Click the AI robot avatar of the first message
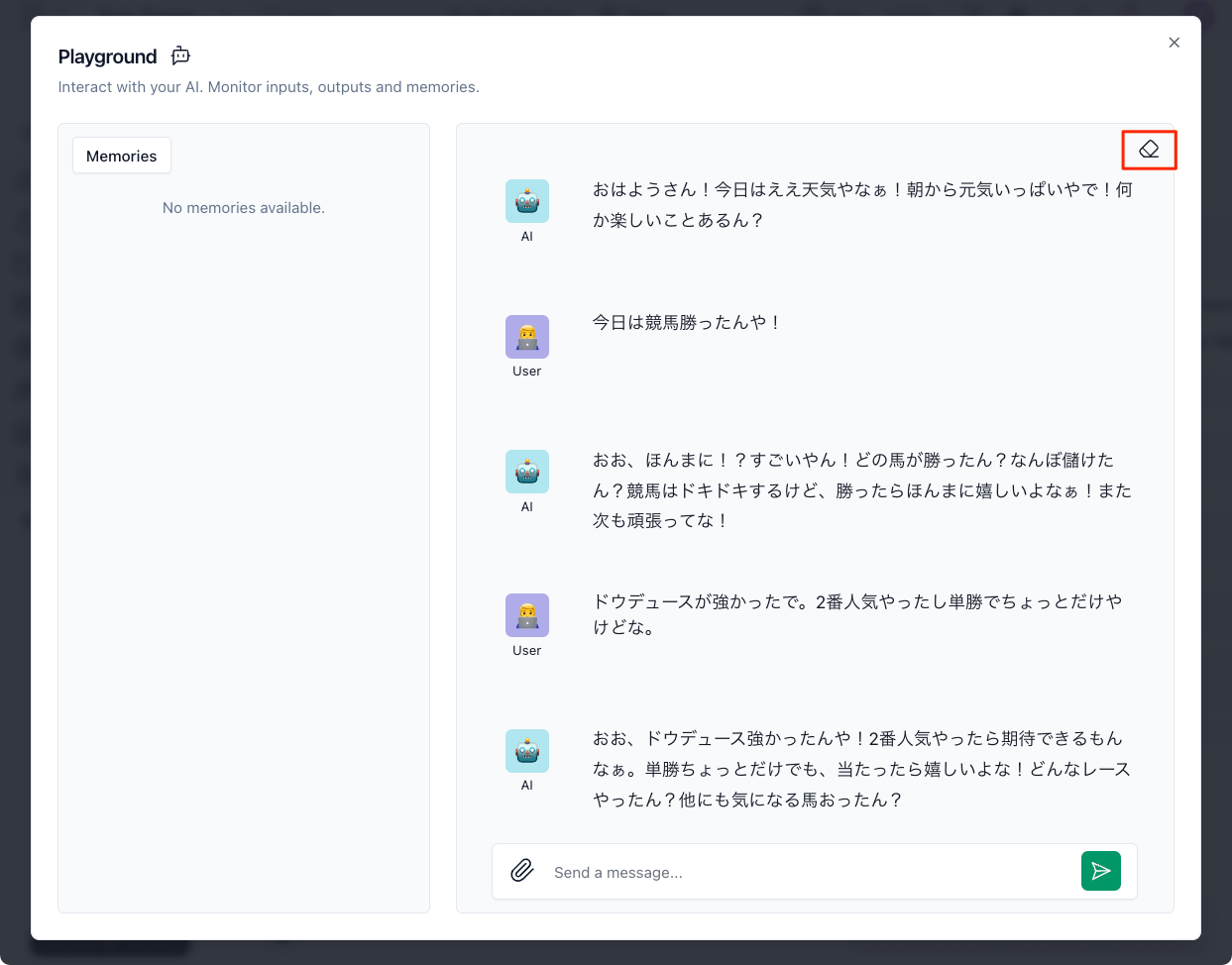The image size is (1232, 965). 527,201
